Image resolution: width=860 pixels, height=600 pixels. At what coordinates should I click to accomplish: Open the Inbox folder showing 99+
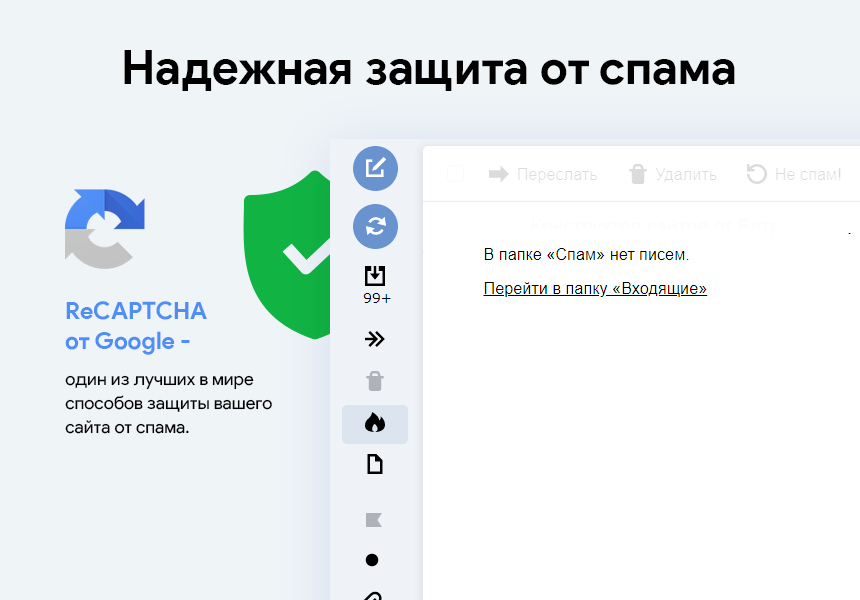(375, 283)
